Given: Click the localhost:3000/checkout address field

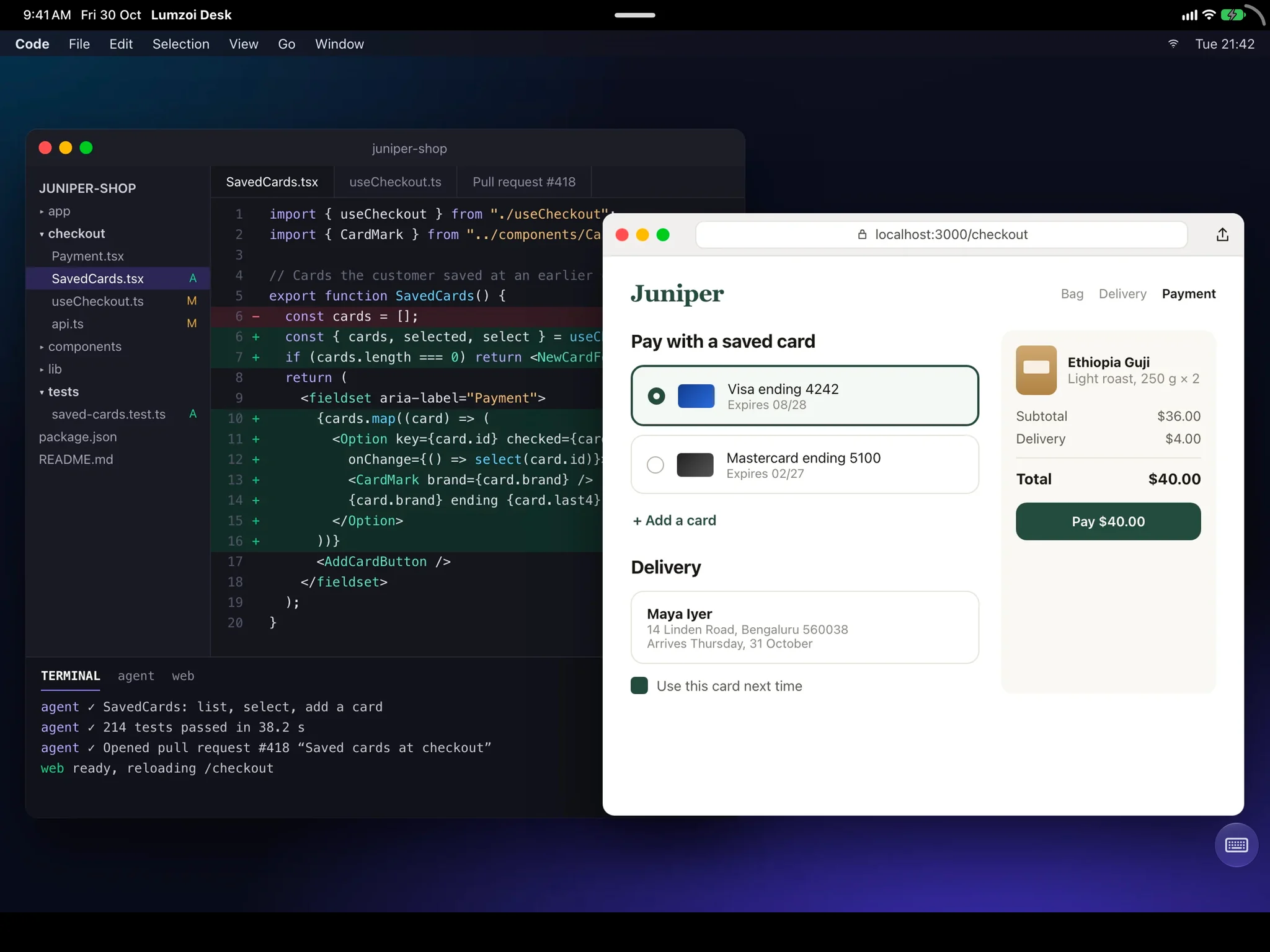Looking at the screenshot, I should pyautogui.click(x=941, y=234).
